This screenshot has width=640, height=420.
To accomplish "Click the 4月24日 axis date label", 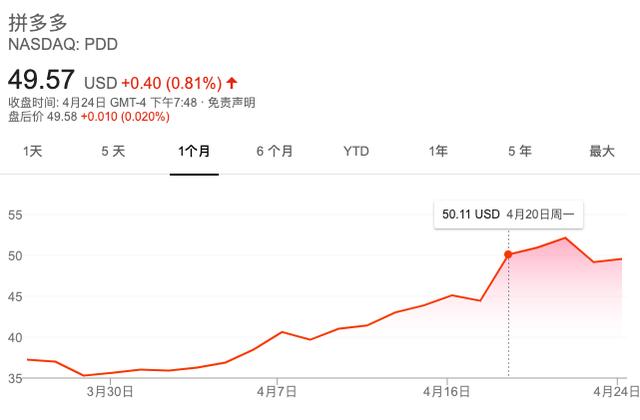I will 616,392.
